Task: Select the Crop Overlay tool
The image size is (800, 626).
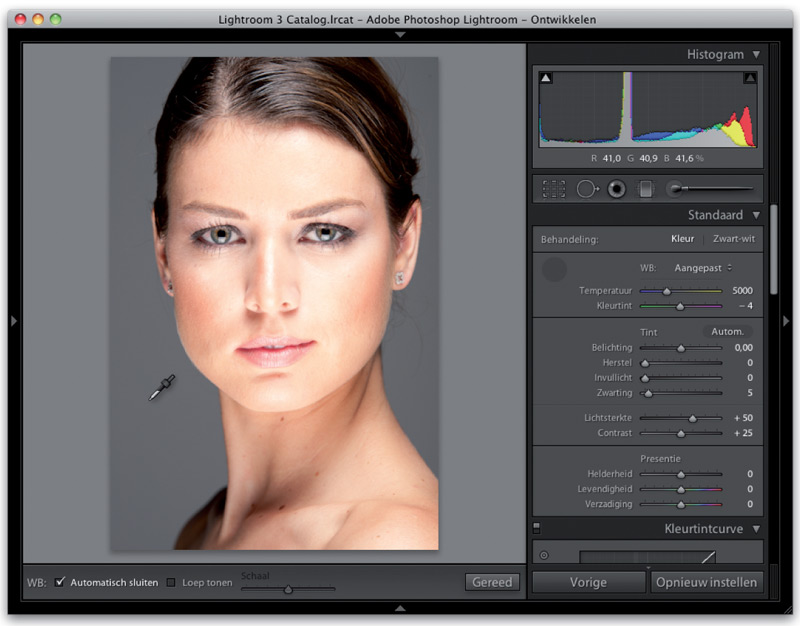Action: (554, 188)
